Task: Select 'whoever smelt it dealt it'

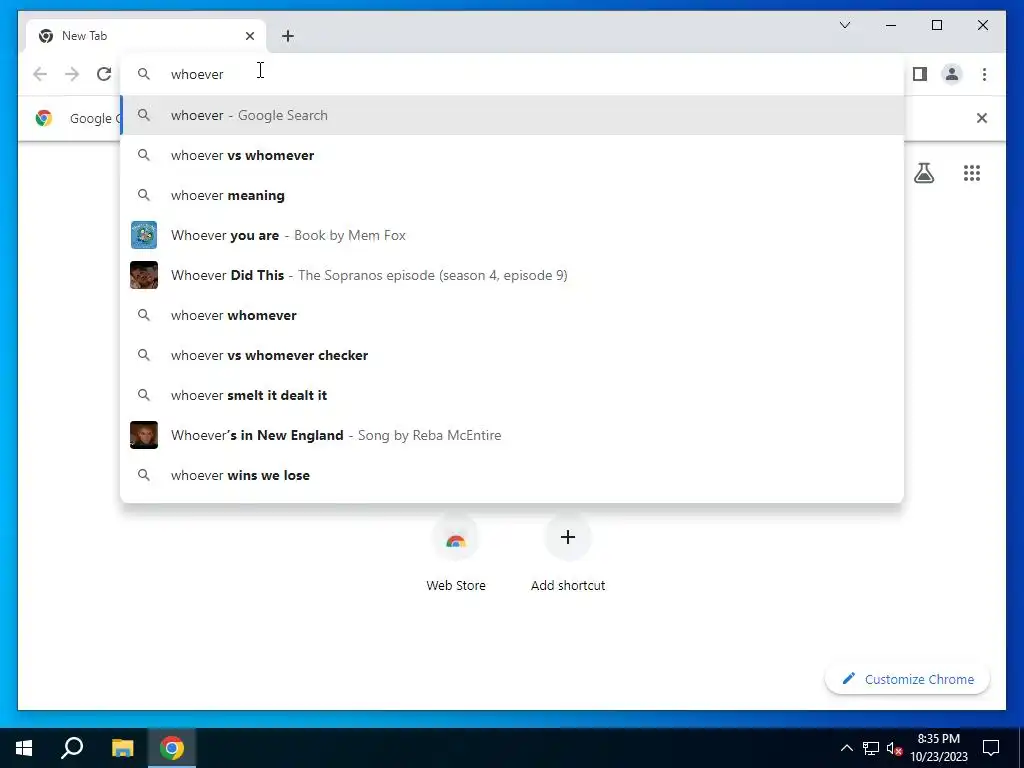Action: tap(513, 395)
